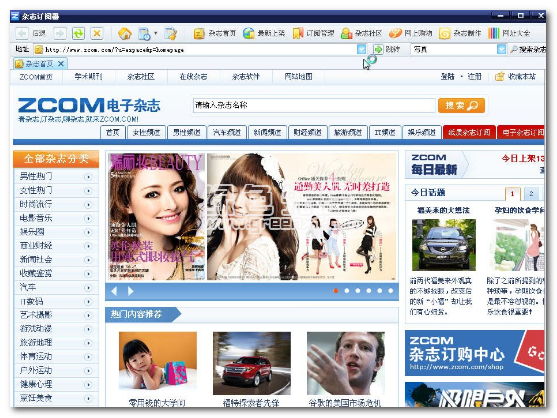This screenshot has width=557, height=418.
Task: Open the 财经频道 channel tab
Action: click(307, 132)
